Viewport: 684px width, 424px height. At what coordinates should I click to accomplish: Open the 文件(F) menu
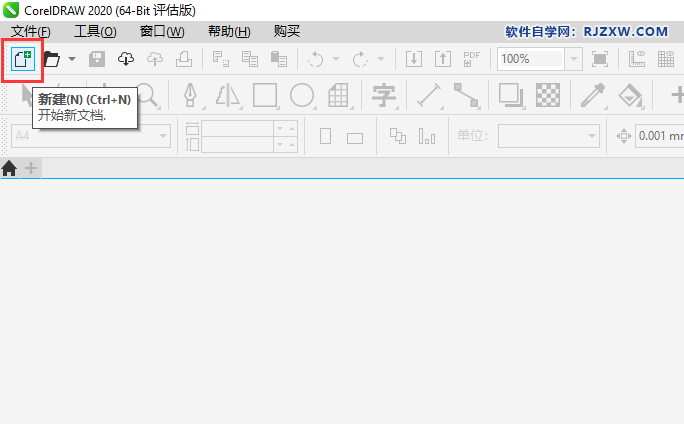click(x=31, y=31)
